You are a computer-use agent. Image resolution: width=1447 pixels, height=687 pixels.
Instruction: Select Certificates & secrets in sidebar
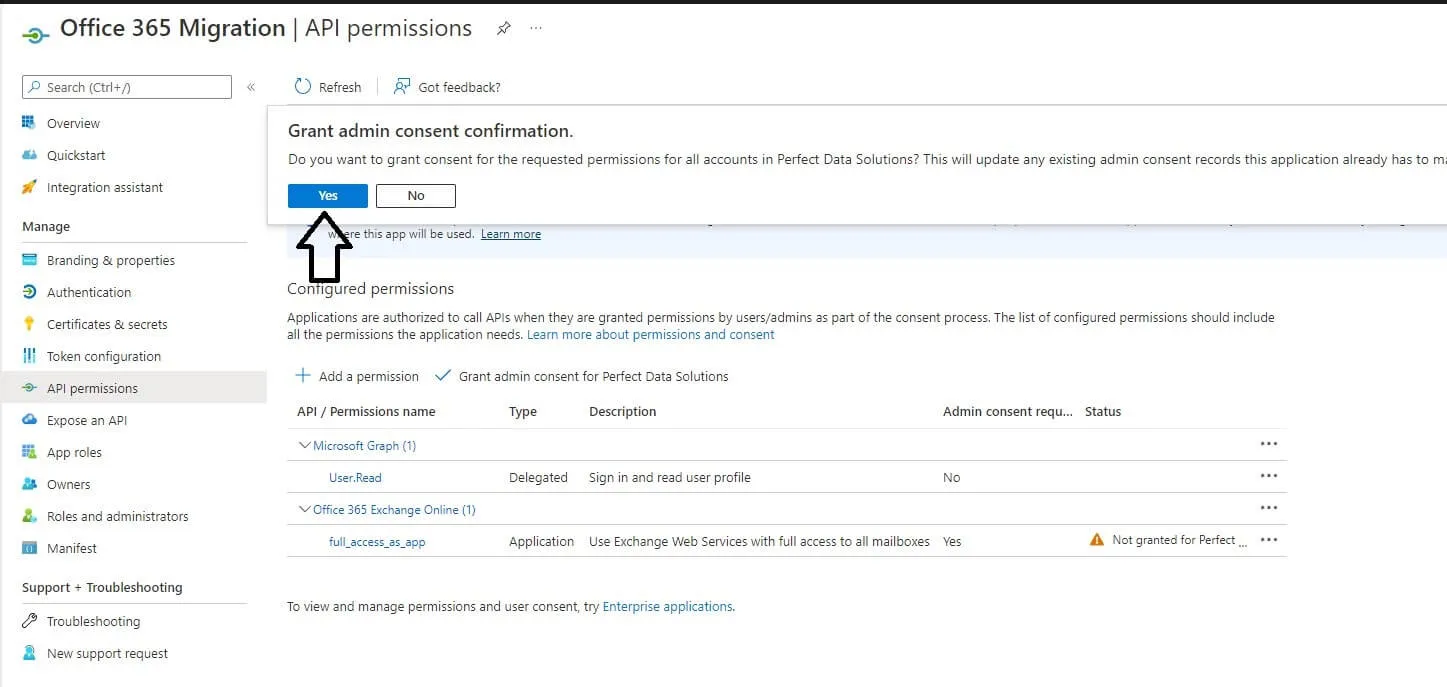(107, 324)
